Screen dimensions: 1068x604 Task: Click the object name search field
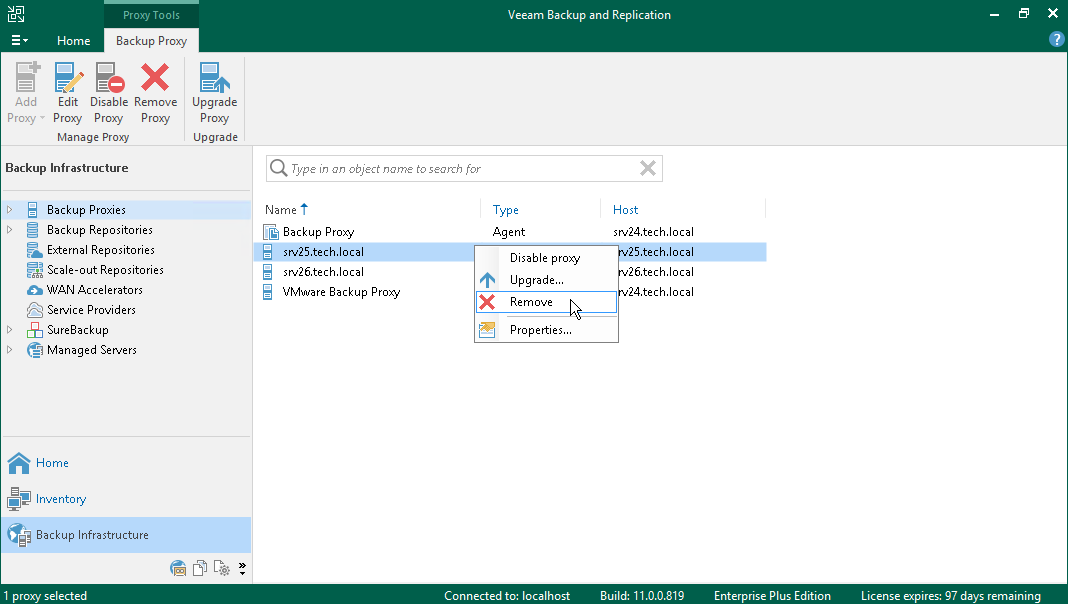point(460,169)
